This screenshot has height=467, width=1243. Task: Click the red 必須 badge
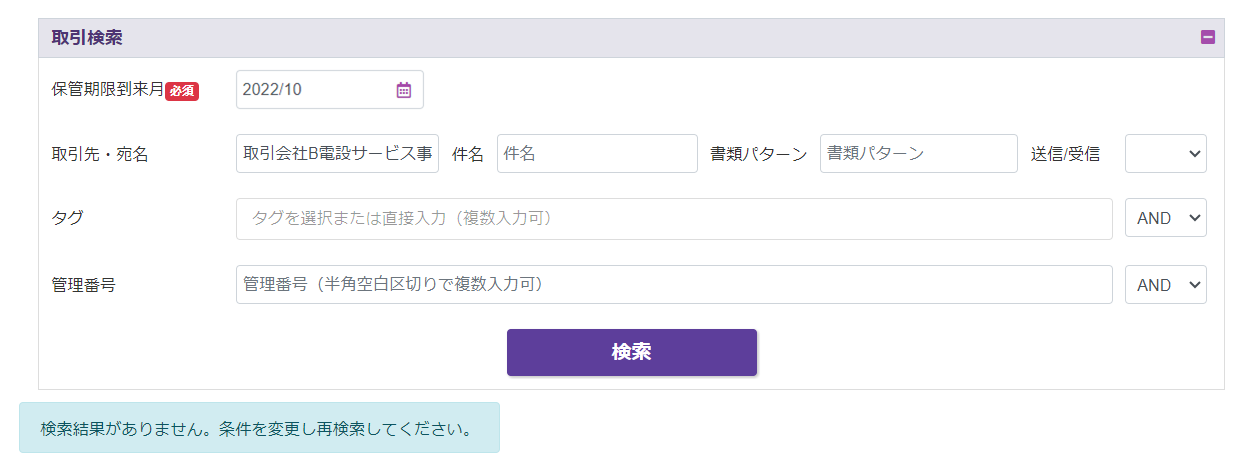[x=182, y=91]
